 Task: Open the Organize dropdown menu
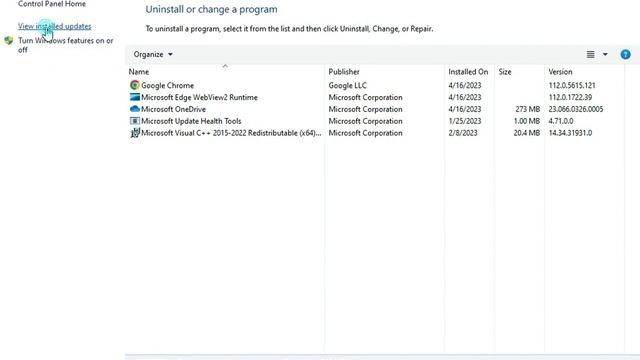pos(153,54)
